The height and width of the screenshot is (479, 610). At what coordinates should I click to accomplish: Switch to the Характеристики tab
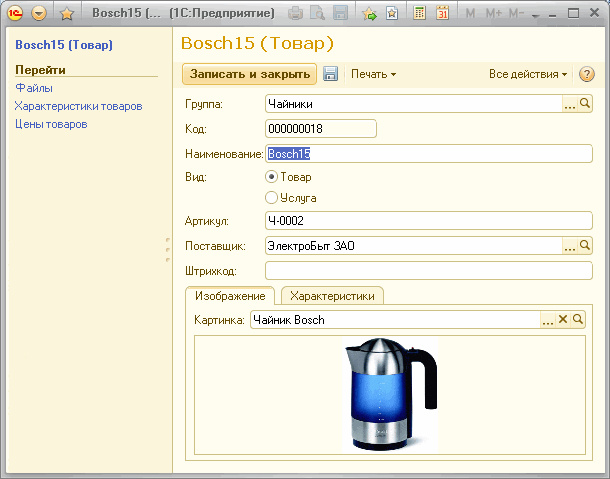(x=332, y=296)
